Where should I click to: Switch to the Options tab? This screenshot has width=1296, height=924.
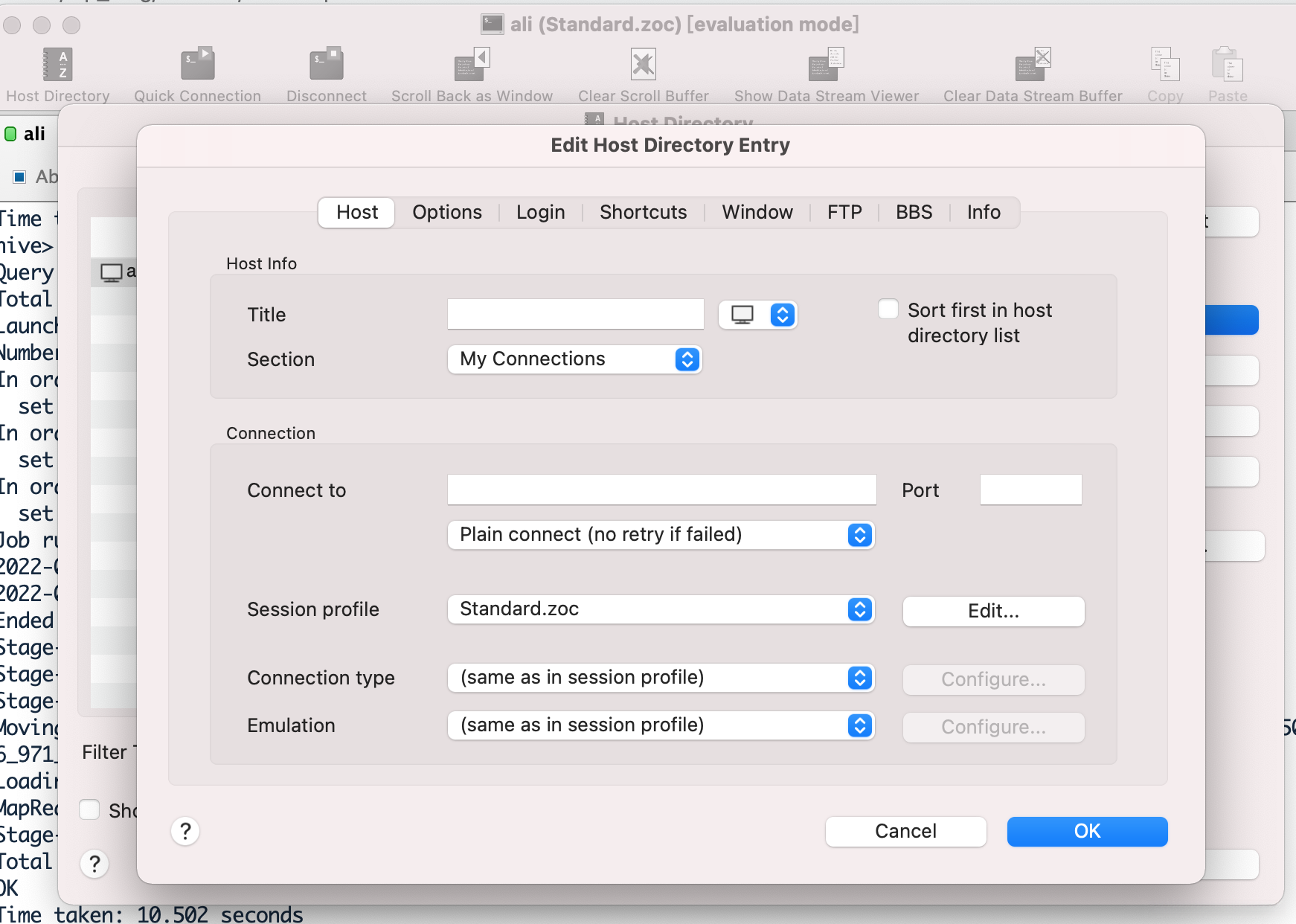coord(447,213)
